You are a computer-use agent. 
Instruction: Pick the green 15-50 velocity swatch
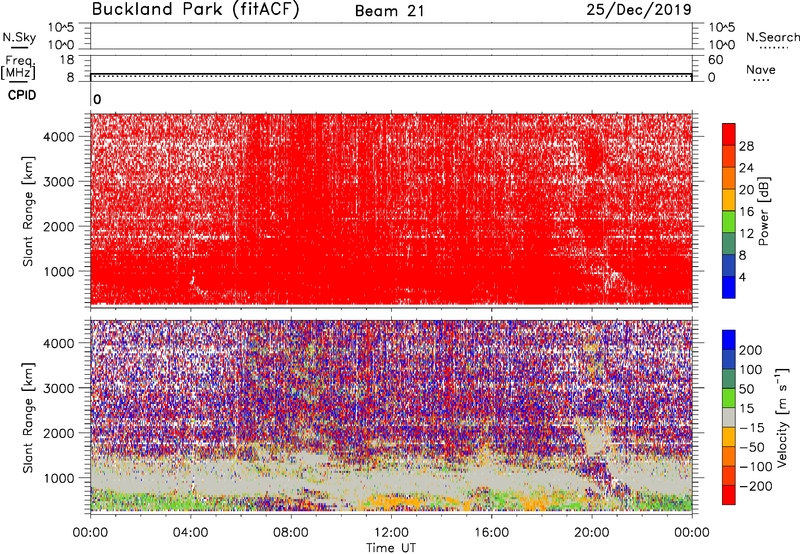tap(729, 398)
